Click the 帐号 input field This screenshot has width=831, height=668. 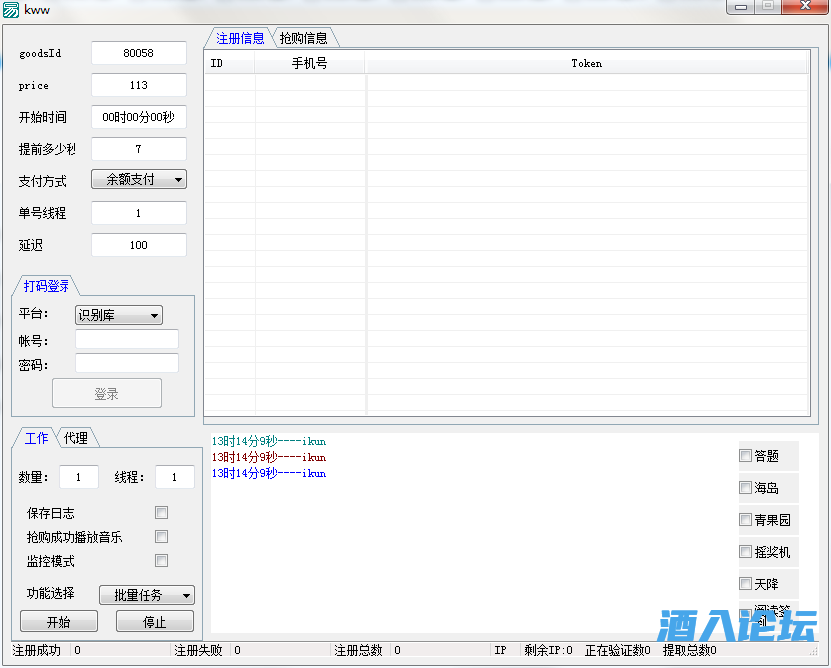pos(127,340)
